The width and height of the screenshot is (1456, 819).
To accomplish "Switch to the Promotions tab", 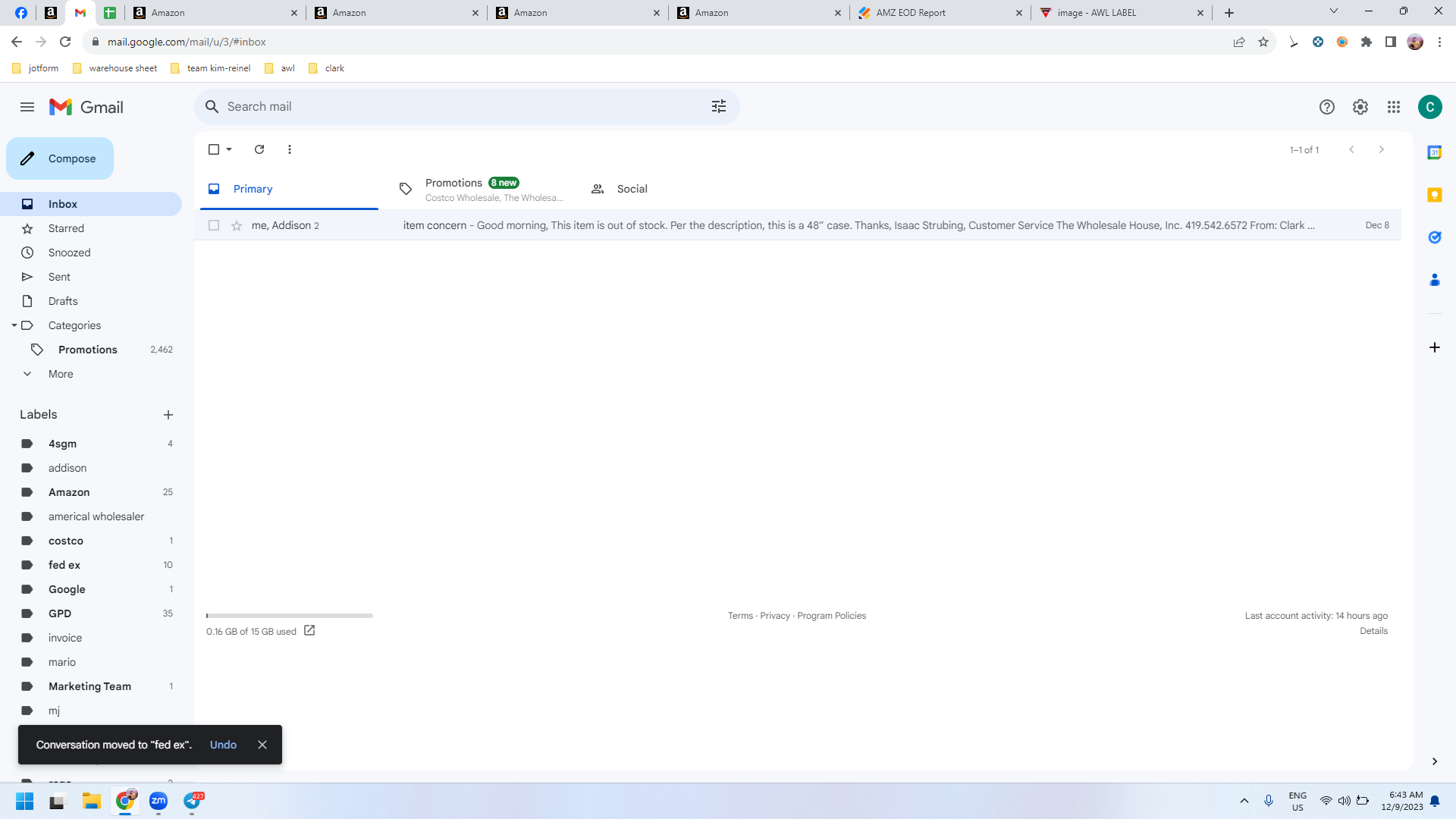I will pyautogui.click(x=482, y=189).
